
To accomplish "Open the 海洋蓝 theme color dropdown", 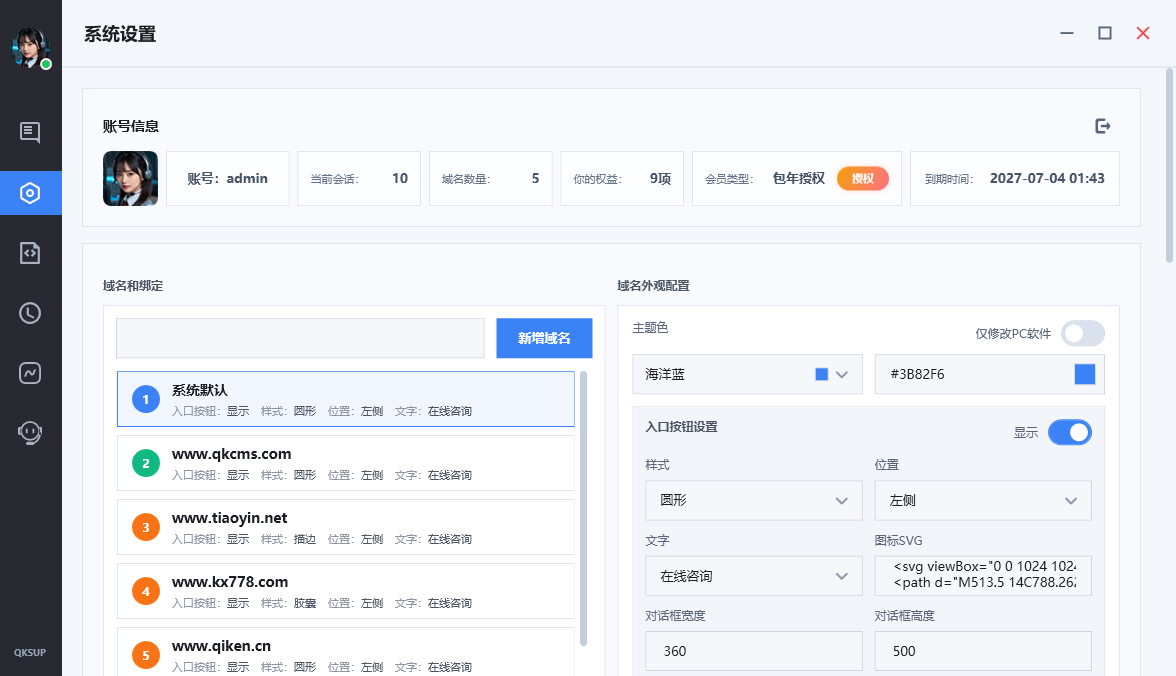I will point(747,374).
